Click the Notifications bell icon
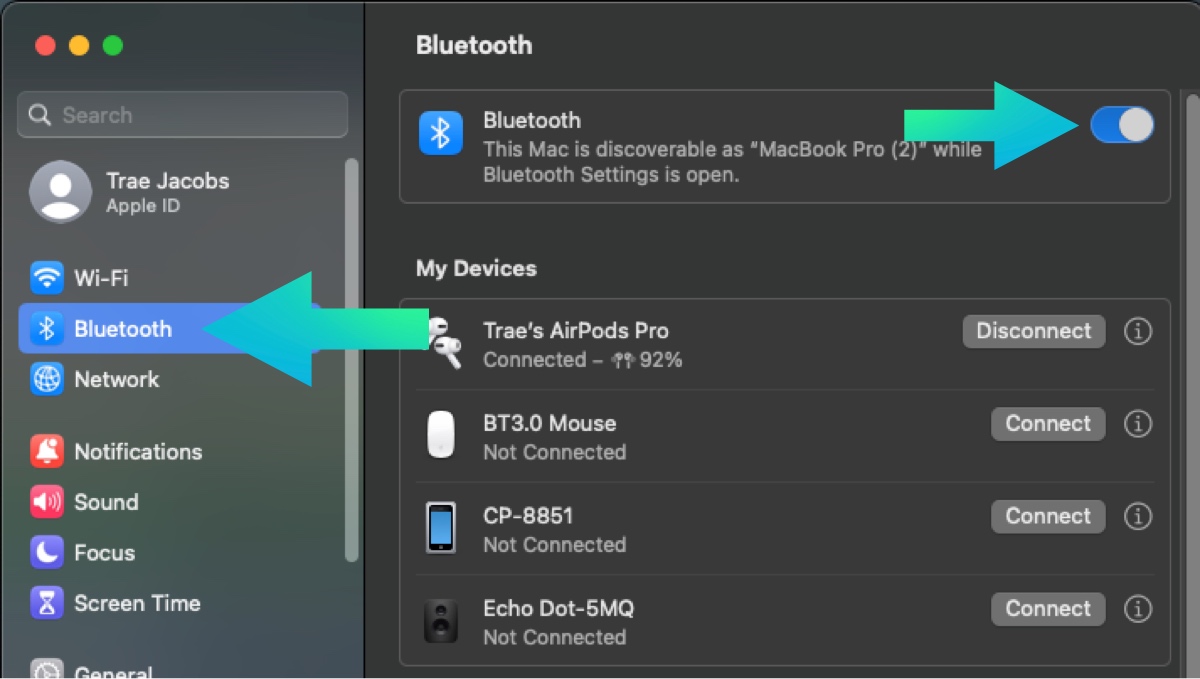The width and height of the screenshot is (1200, 679). tap(47, 452)
